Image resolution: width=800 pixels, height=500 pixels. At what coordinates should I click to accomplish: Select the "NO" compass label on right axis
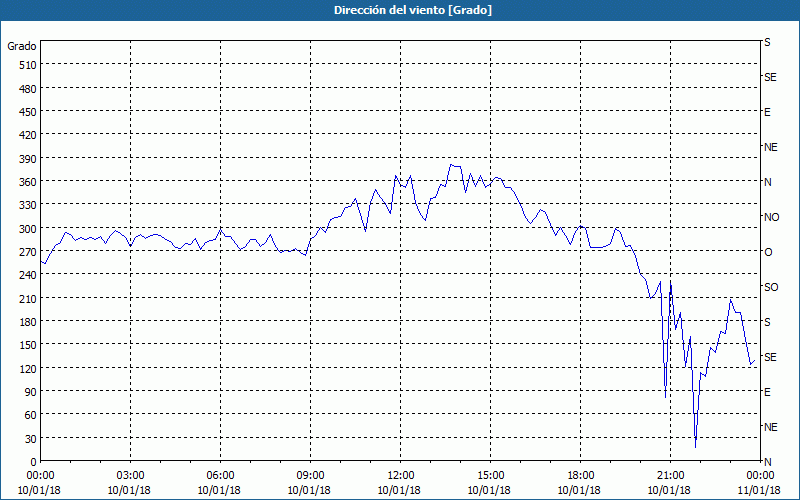tap(771, 217)
